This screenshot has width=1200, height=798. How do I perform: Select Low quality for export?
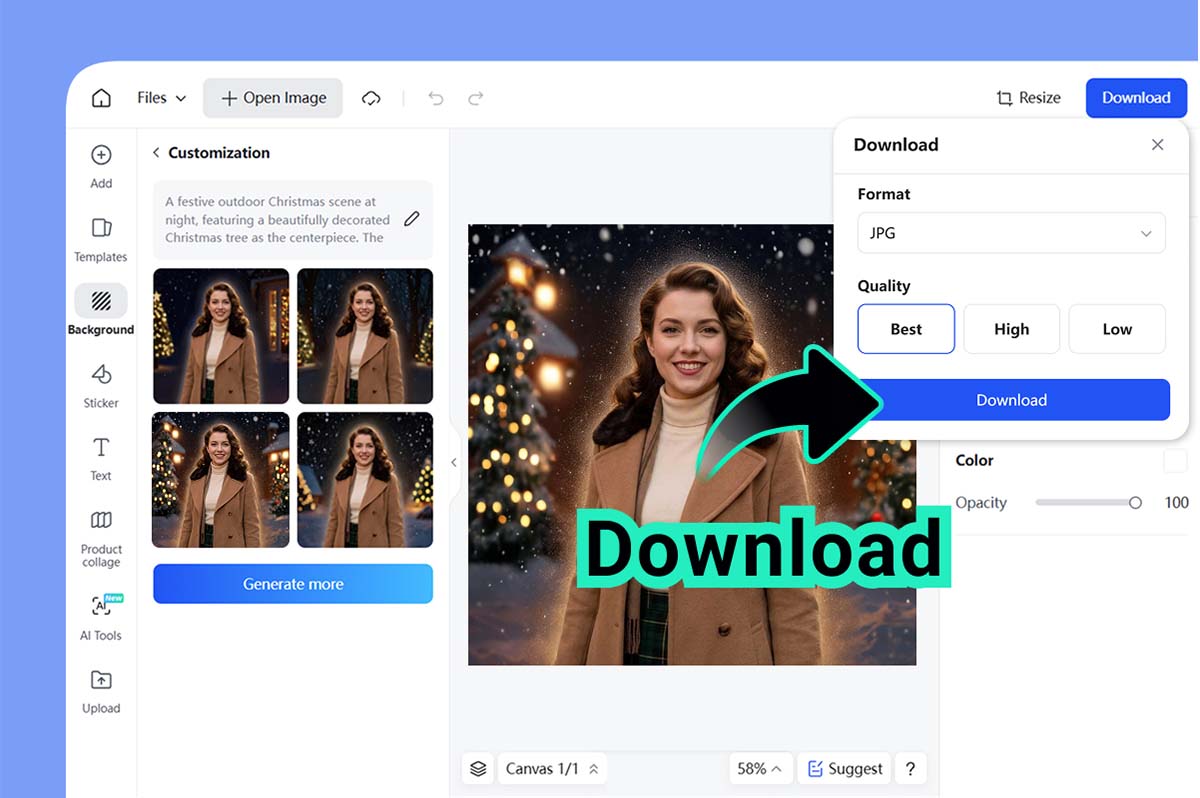1117,328
